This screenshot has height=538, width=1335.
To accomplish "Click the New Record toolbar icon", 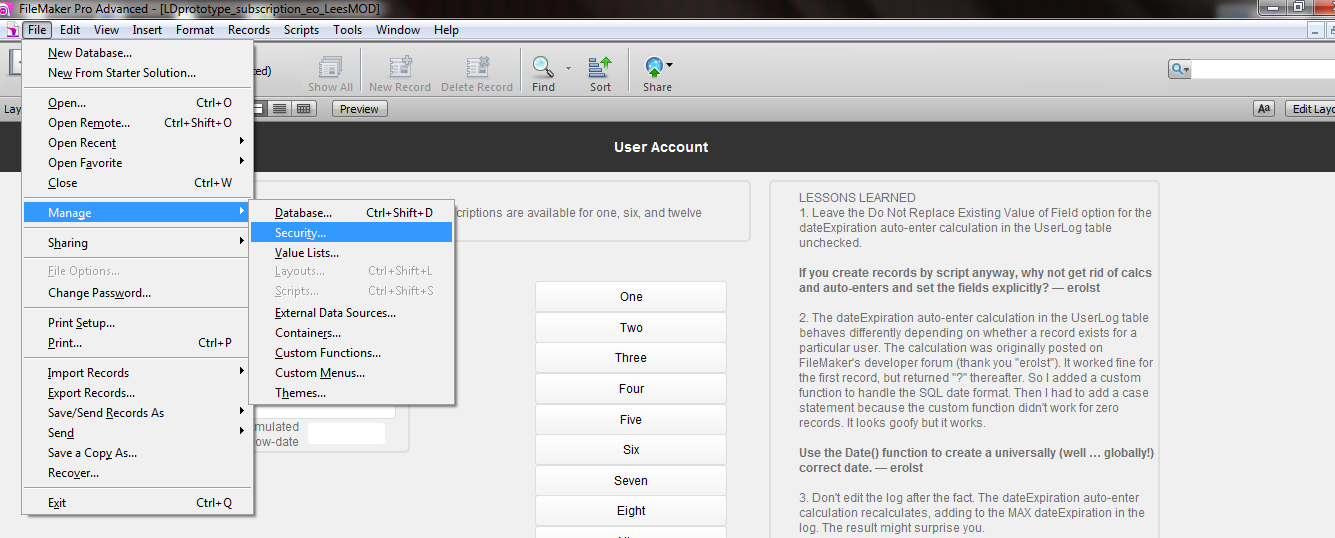I will (400, 68).
